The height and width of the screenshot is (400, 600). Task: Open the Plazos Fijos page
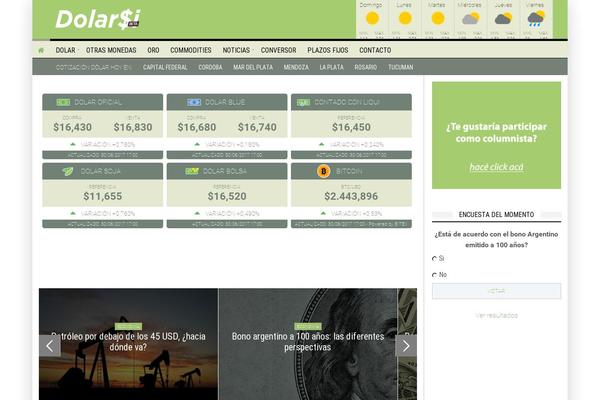click(328, 50)
